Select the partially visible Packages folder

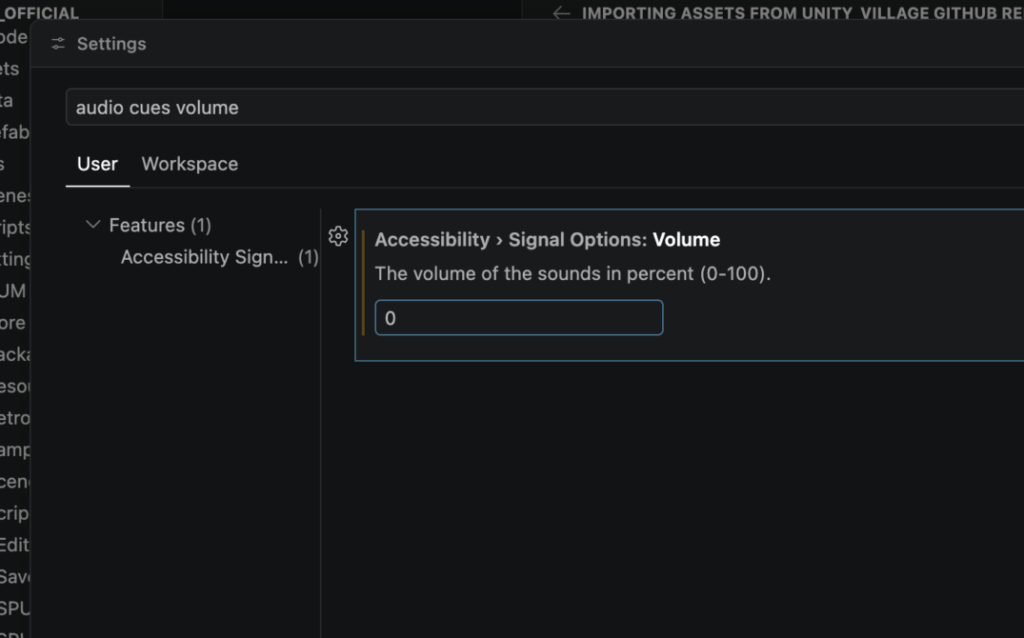pyautogui.click(x=14, y=354)
